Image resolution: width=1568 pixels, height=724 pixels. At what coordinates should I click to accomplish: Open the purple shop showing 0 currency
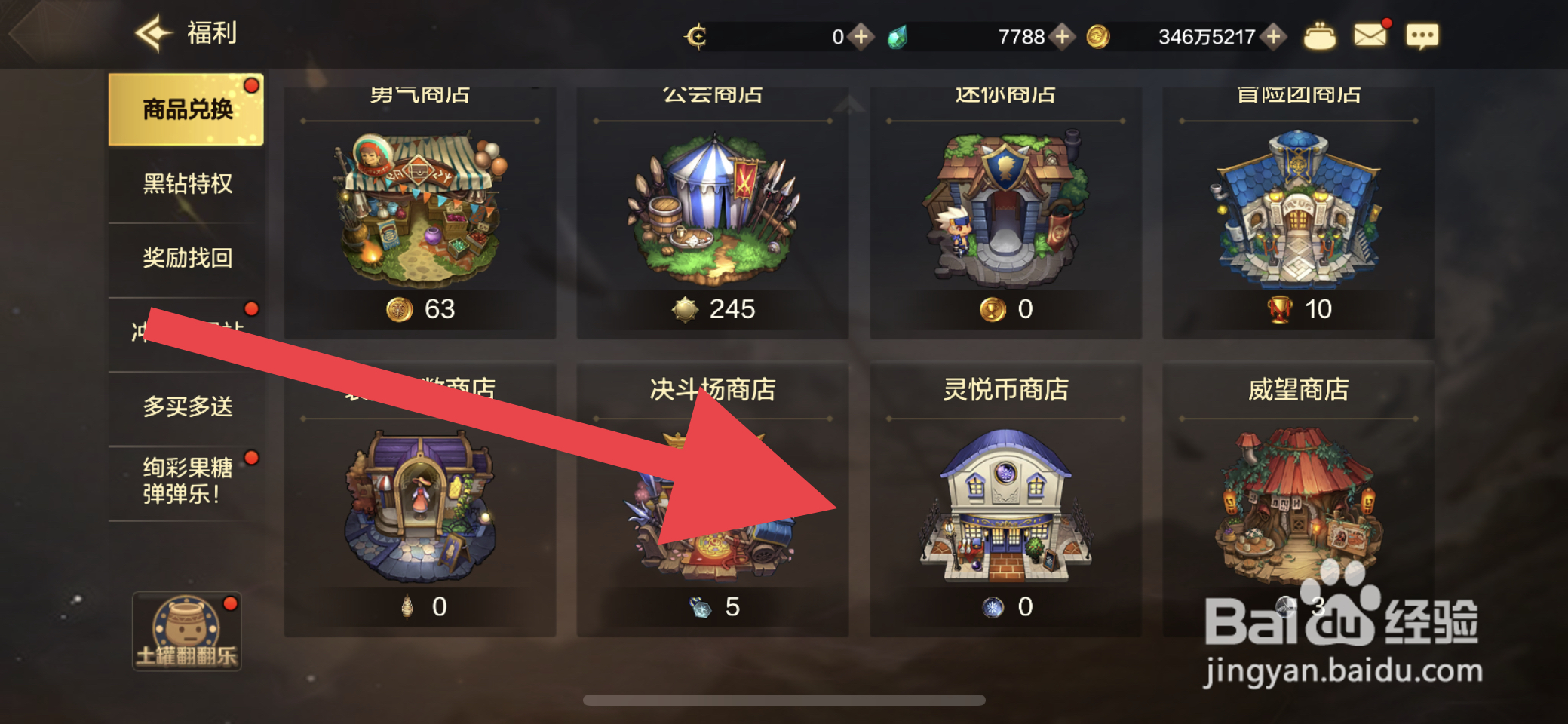(x=420, y=501)
